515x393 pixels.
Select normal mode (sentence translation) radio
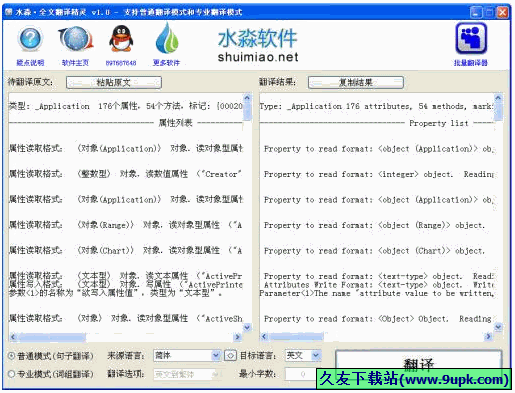coord(11,356)
